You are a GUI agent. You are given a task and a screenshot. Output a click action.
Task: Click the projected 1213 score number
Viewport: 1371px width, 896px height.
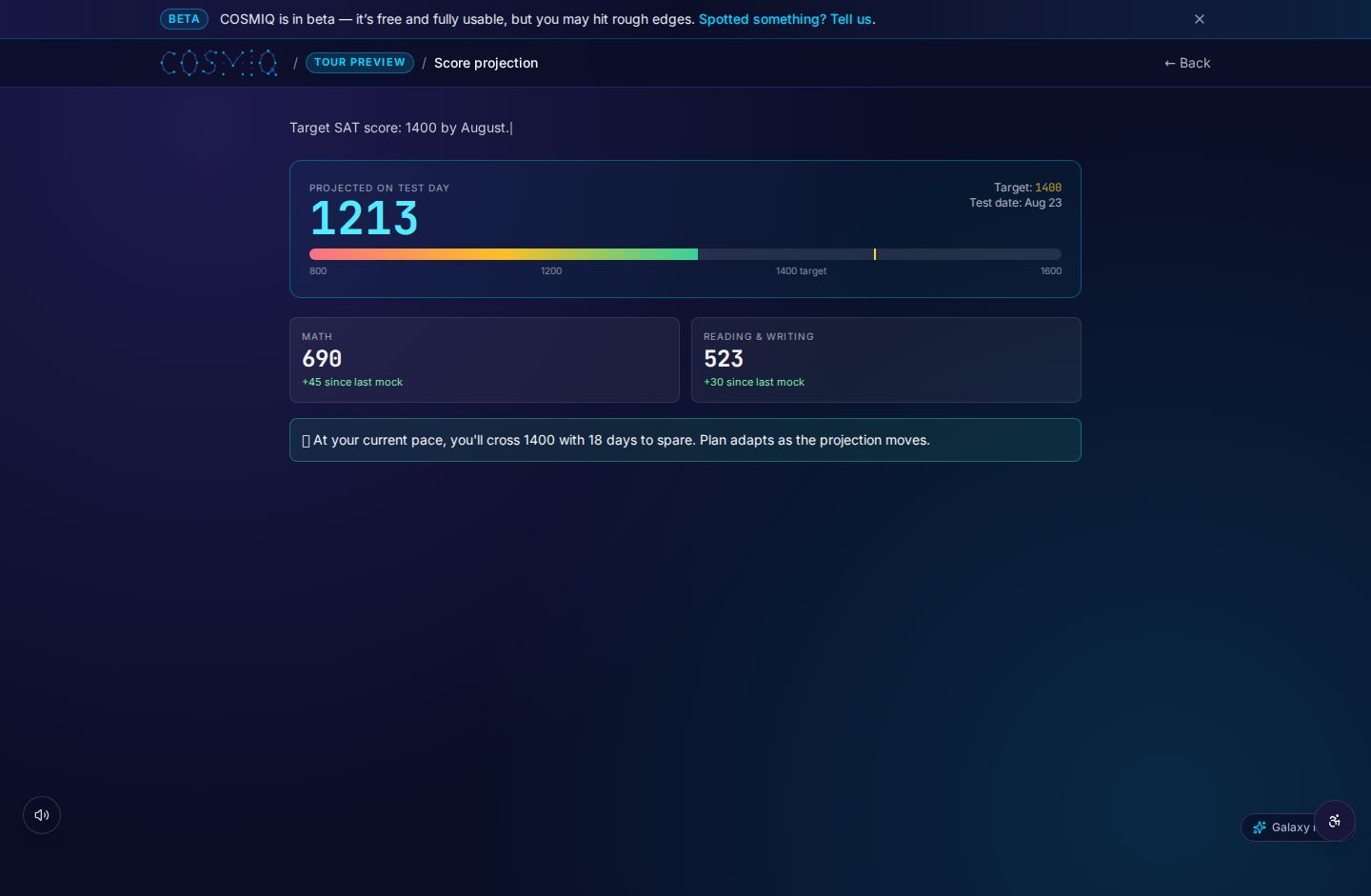tap(364, 218)
